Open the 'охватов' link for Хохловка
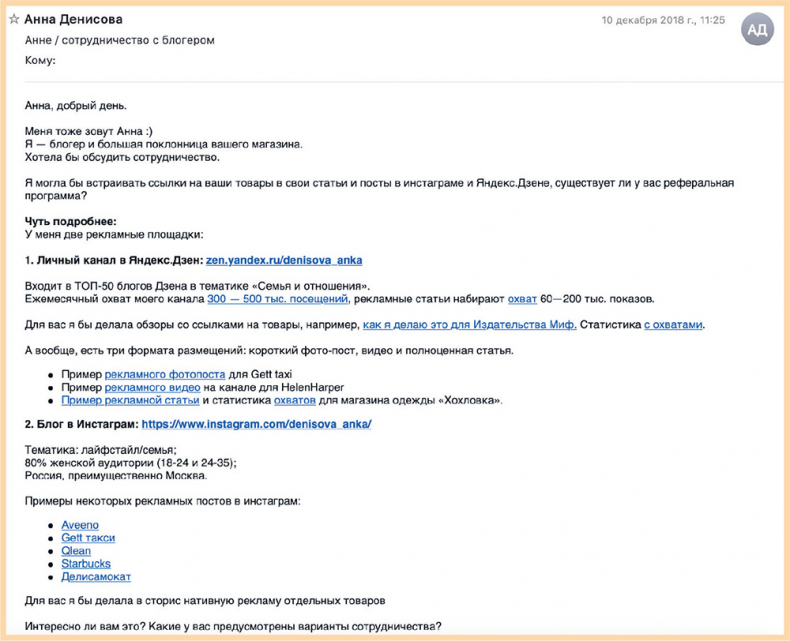 click(x=295, y=400)
